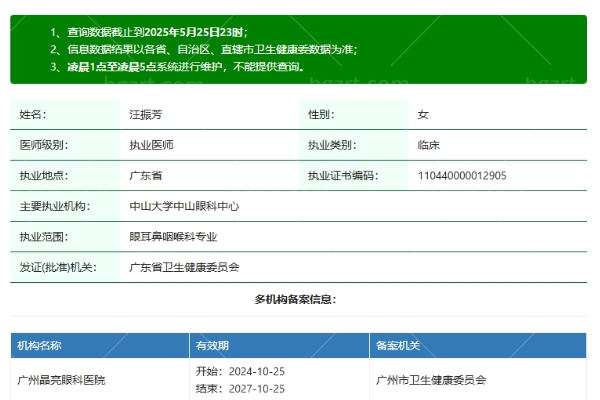Select the value '广东省'
Viewport: 600px width, 400px height.
pos(146,176)
